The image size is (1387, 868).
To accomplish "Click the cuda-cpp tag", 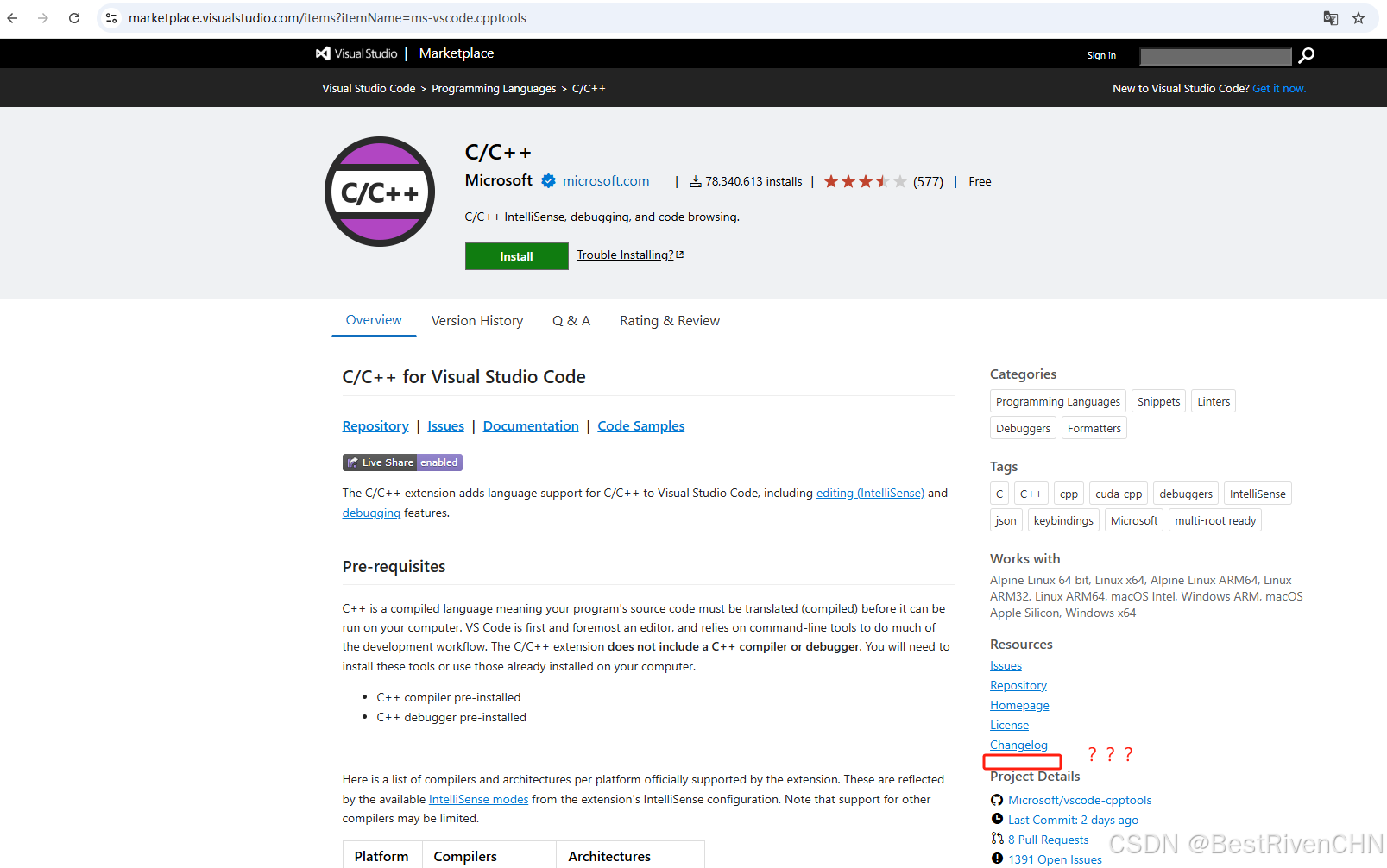I will coord(1119,494).
